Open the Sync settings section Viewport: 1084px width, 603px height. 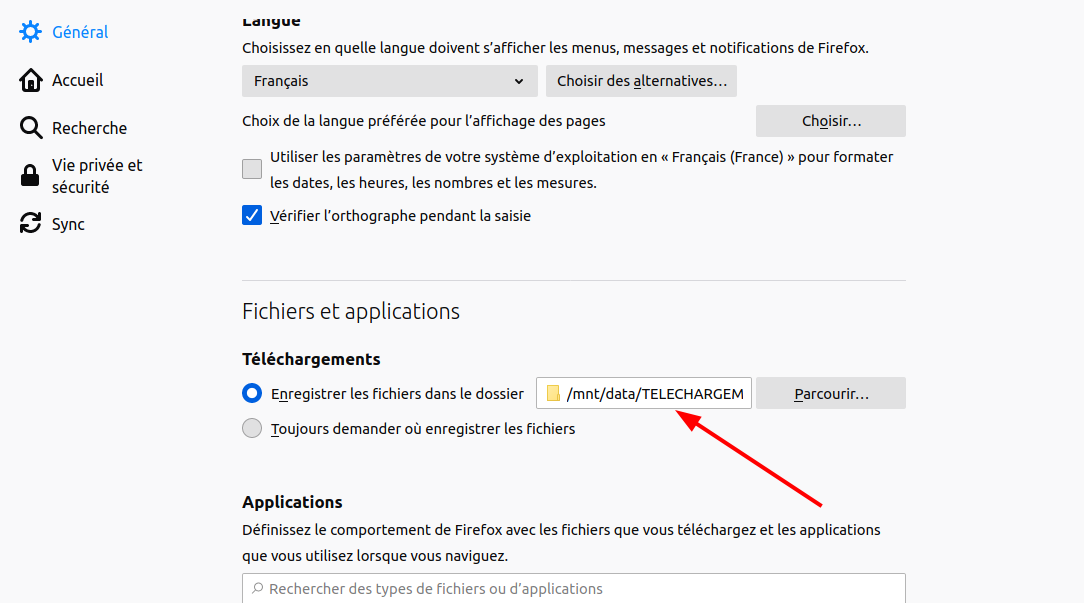coord(68,224)
